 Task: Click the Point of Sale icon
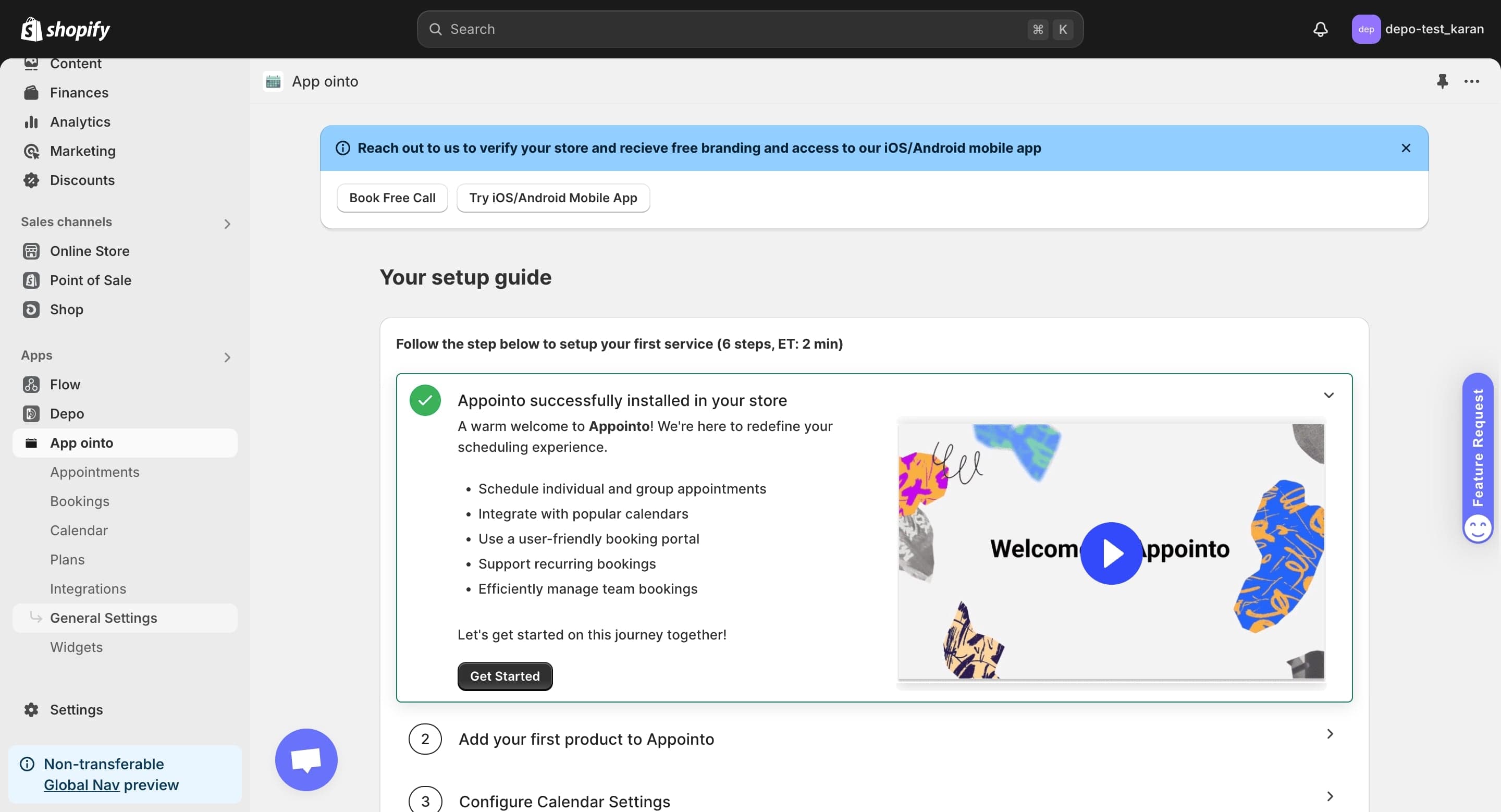(31, 280)
